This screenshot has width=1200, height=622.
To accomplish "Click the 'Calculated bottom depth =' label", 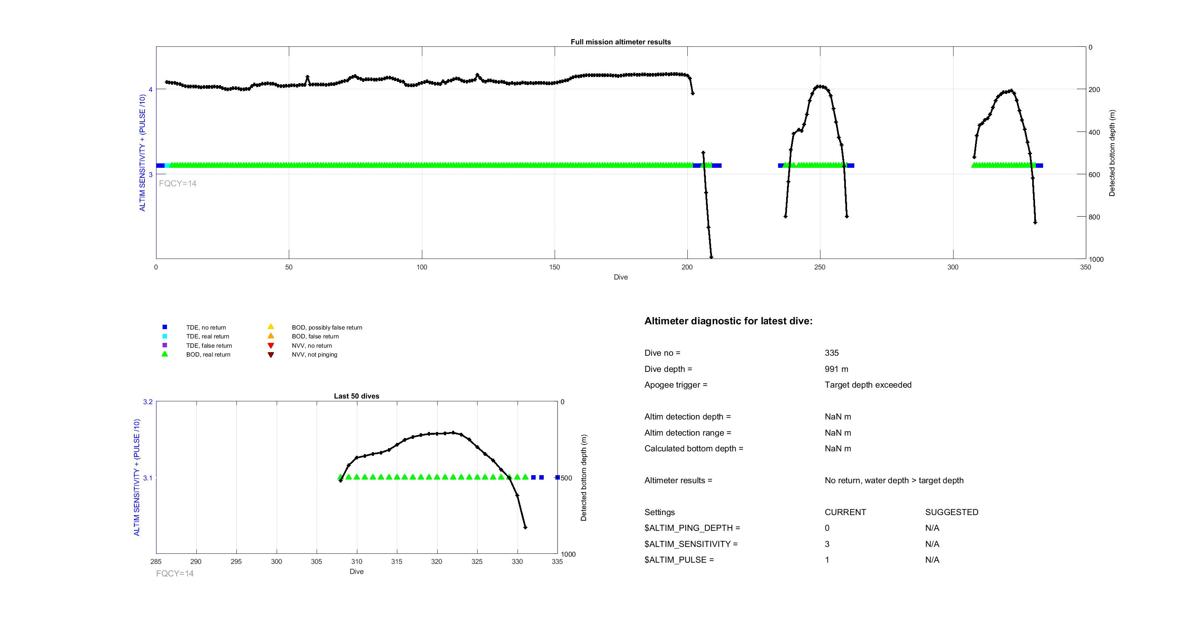I will click(695, 448).
